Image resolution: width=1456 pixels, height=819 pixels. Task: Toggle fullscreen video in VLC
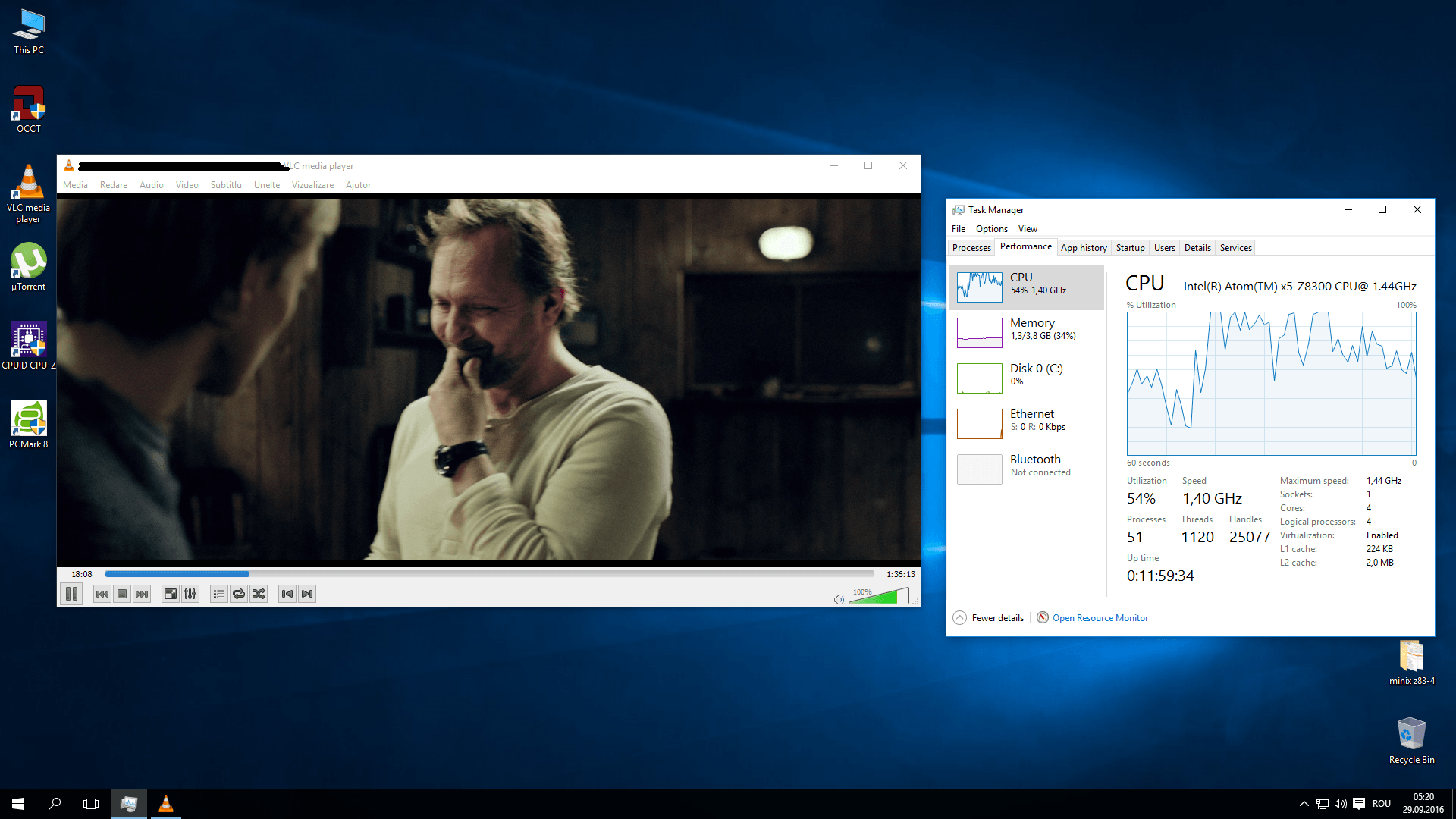pyautogui.click(x=171, y=594)
